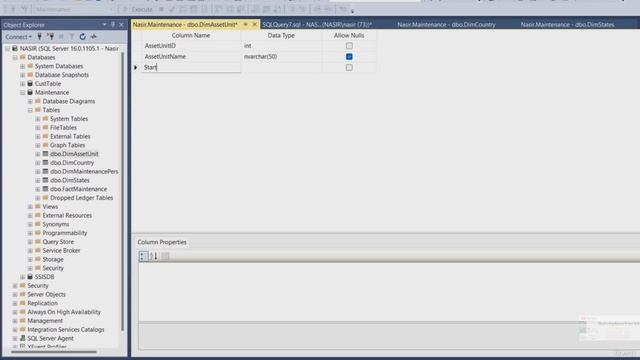Expand the CustTable database node
The image size is (640, 360).
[x=22, y=84]
